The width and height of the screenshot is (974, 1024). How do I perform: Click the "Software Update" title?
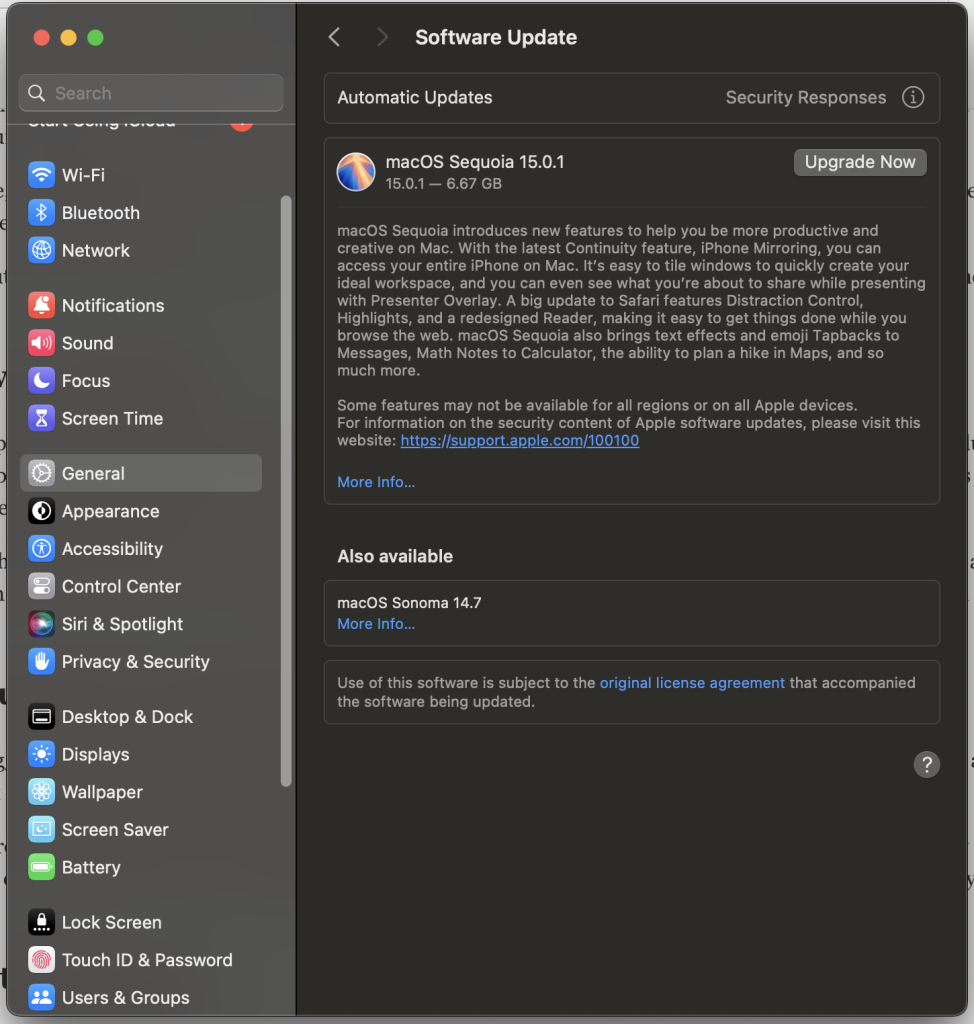coord(496,37)
